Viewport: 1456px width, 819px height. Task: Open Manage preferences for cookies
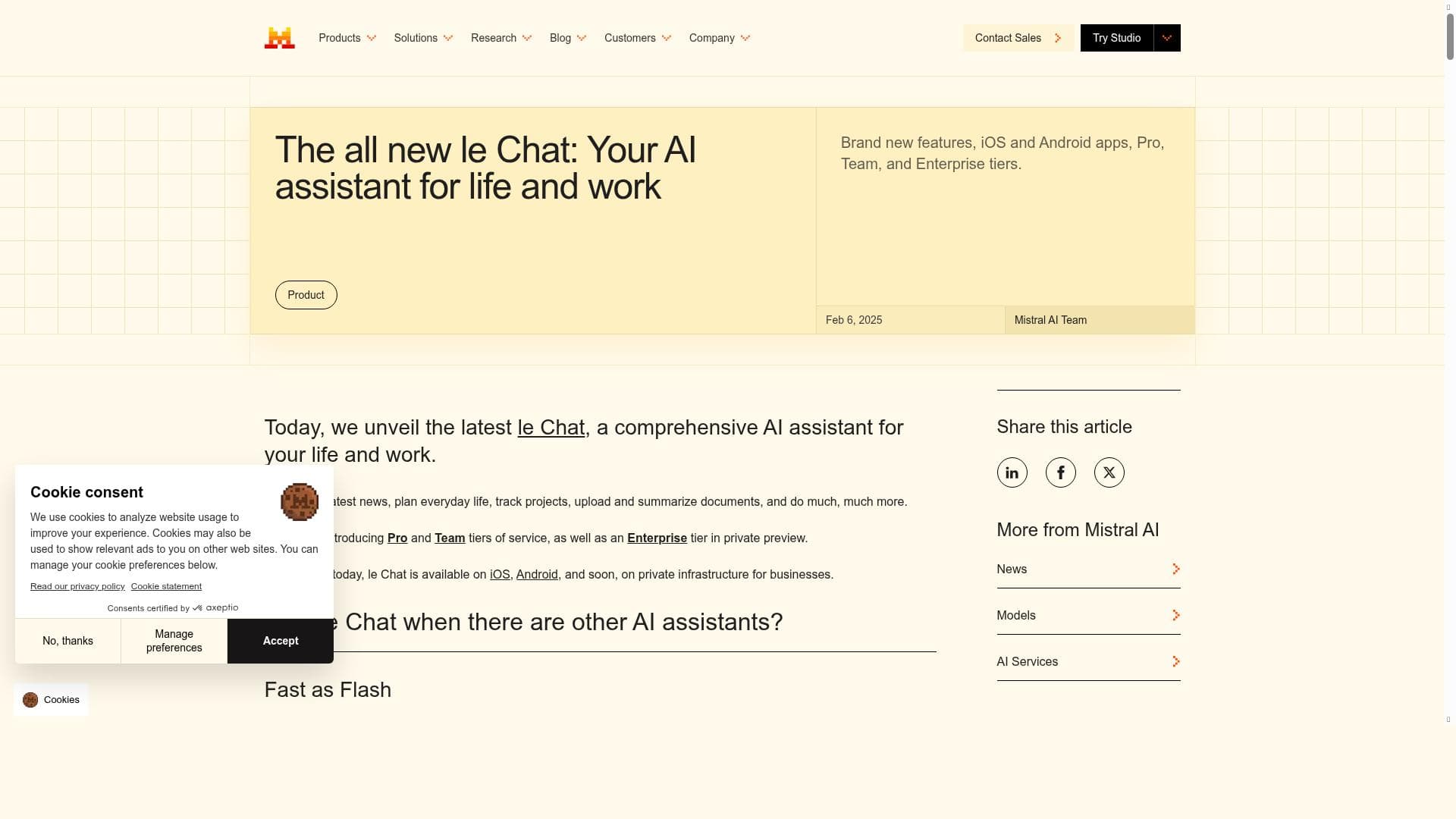[174, 641]
